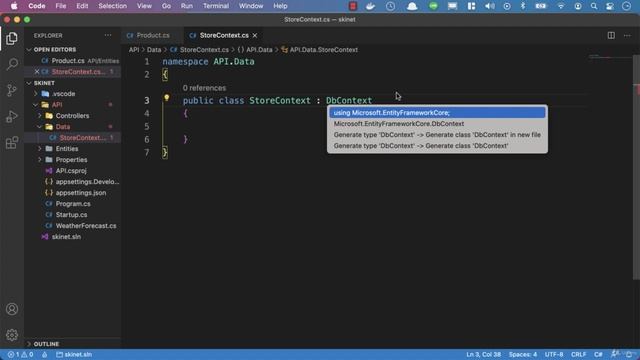The height and width of the screenshot is (360, 640).
Task: Click the Bluetooth icon in menu bar
Action: [x=523, y=6]
